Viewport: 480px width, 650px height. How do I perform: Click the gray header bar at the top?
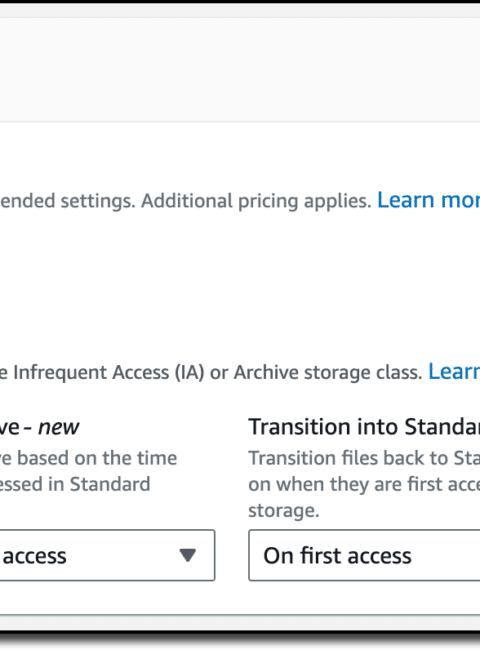pyautogui.click(x=240, y=70)
